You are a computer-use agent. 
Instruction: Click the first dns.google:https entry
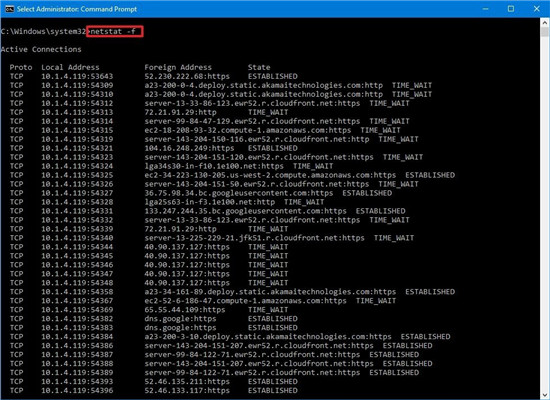[180, 319]
